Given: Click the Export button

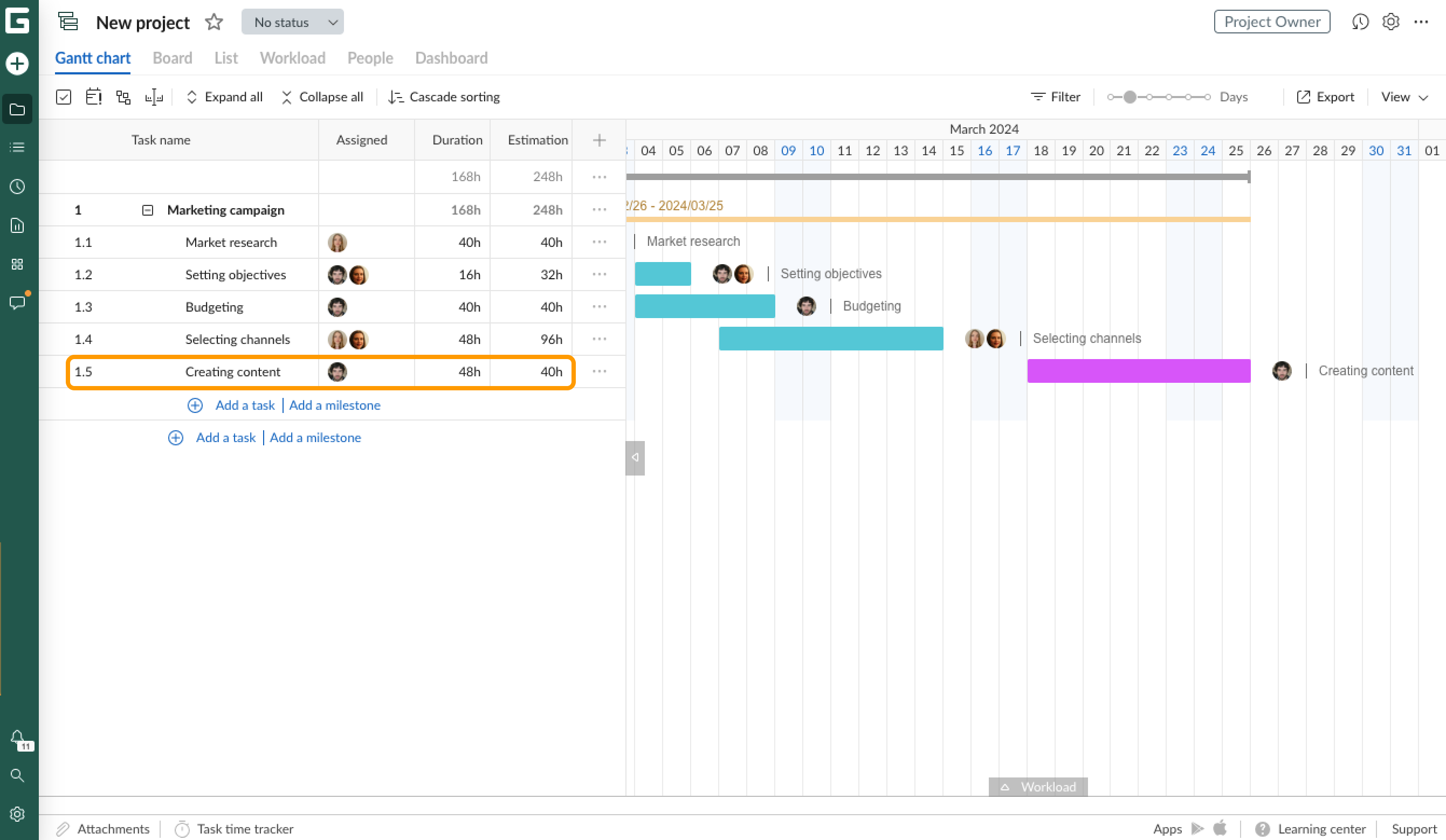Looking at the screenshot, I should [1325, 97].
